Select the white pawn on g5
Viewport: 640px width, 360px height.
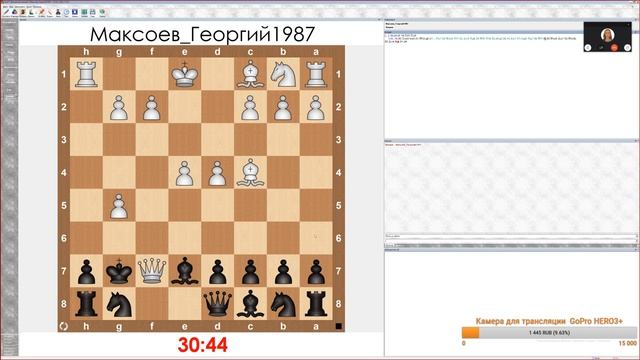[x=119, y=206]
